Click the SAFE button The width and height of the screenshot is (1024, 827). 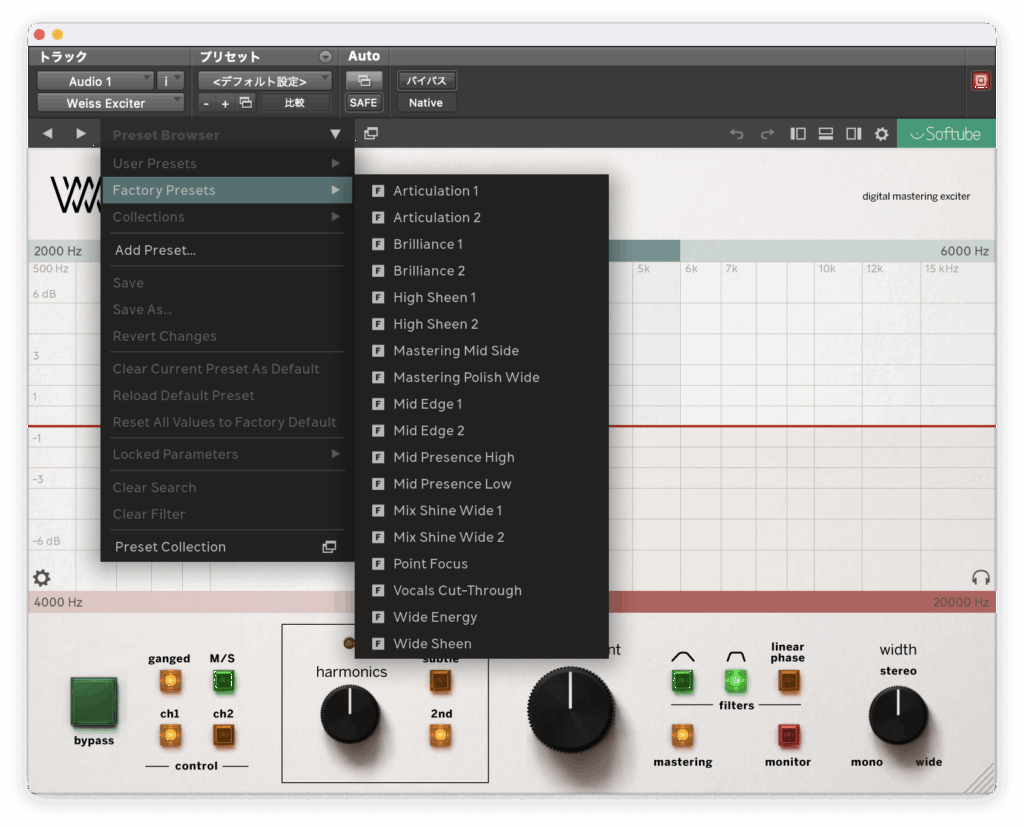pos(363,103)
